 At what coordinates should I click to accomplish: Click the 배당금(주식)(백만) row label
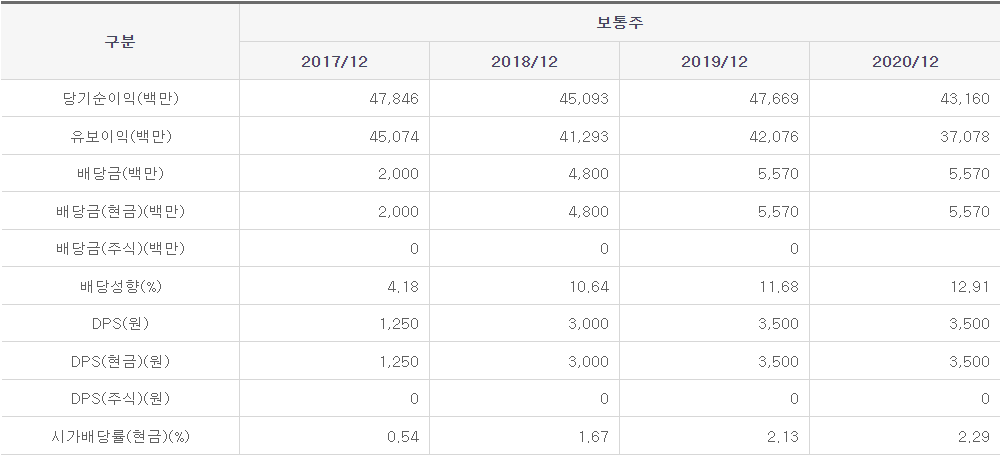coord(120,248)
